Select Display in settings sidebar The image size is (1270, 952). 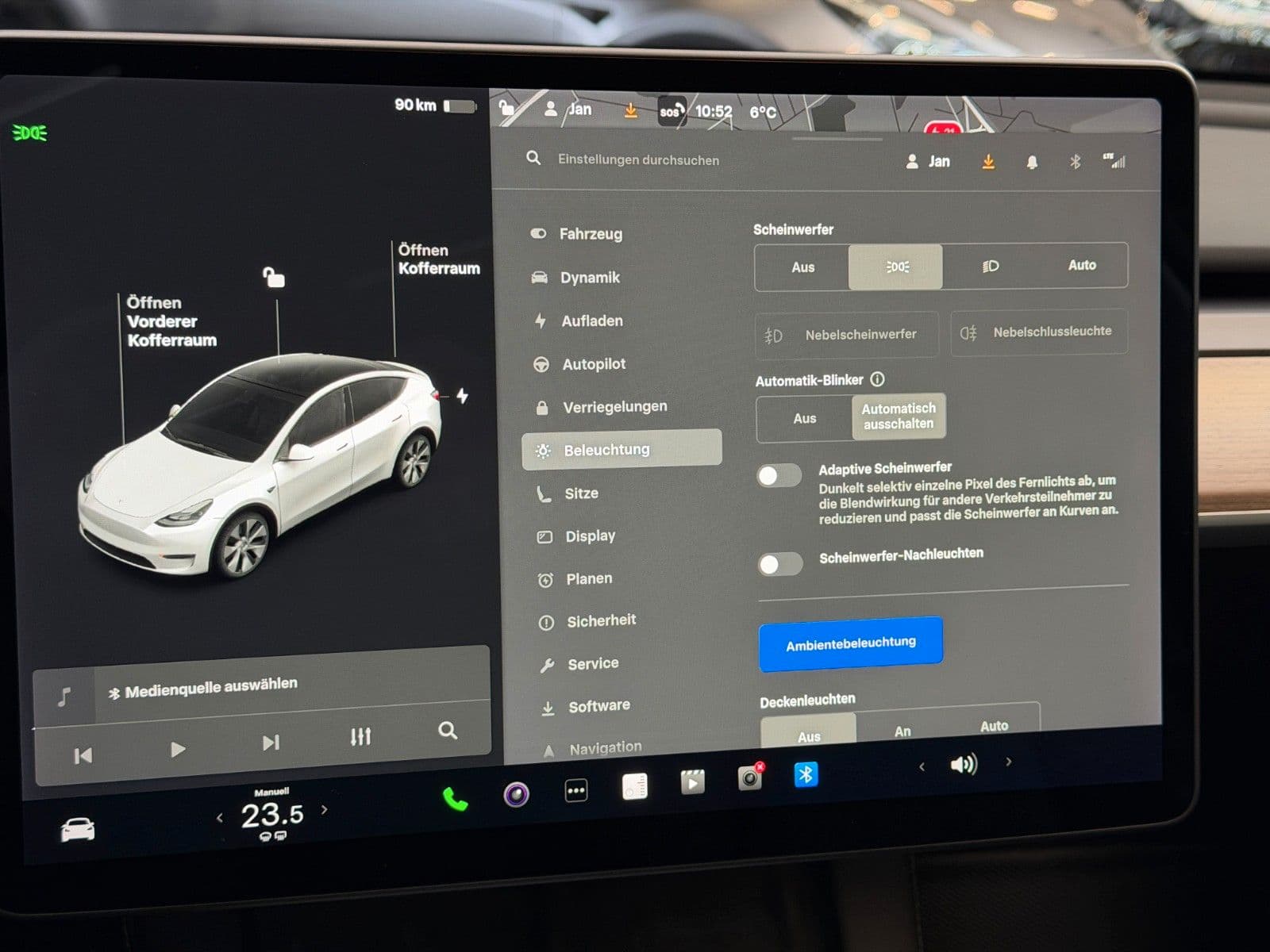coord(590,536)
